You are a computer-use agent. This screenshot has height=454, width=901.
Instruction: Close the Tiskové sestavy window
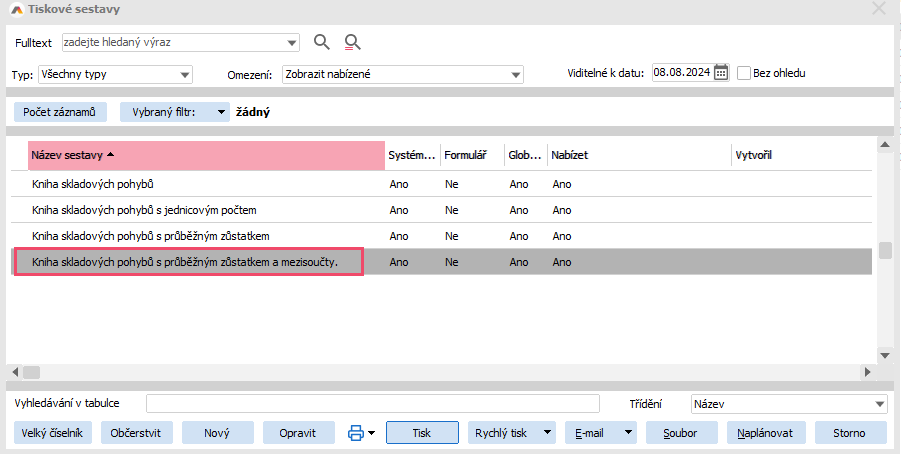879,9
